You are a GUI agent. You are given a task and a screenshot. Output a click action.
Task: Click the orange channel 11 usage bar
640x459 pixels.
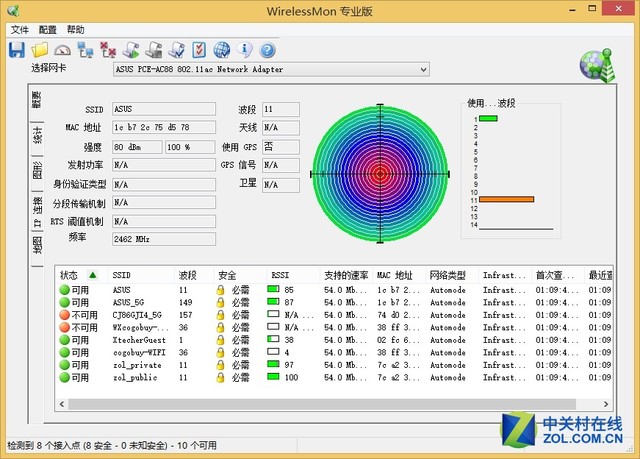click(x=507, y=199)
